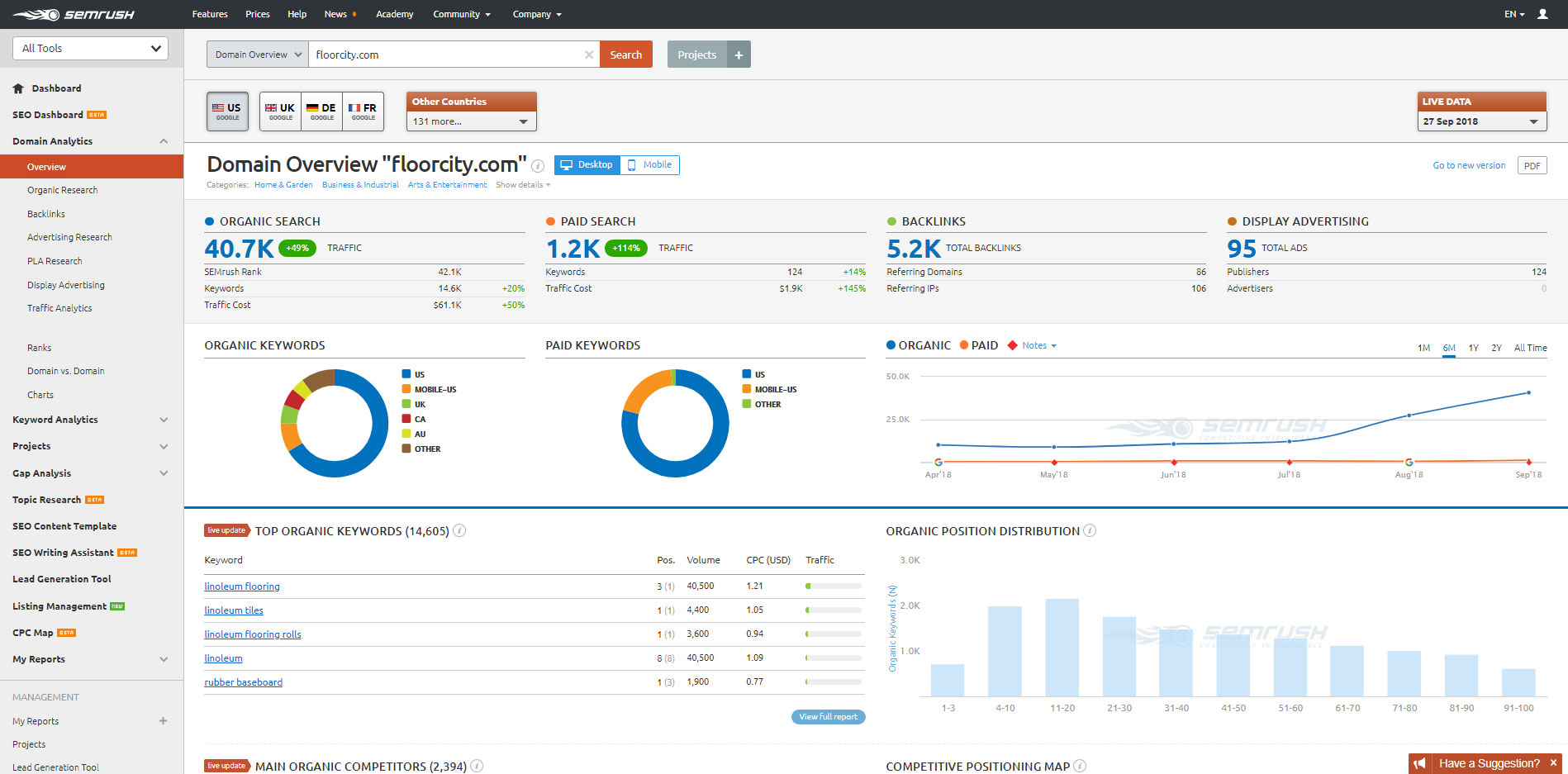Viewport: 1568px width, 774px height.
Task: Expand the Keyword Analytics section
Action: [x=164, y=420]
